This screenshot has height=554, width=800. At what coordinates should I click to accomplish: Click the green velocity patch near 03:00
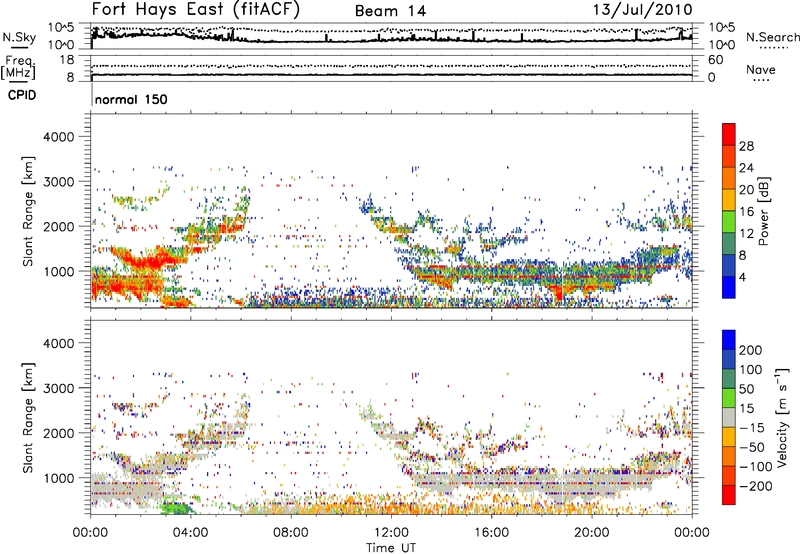point(177,508)
